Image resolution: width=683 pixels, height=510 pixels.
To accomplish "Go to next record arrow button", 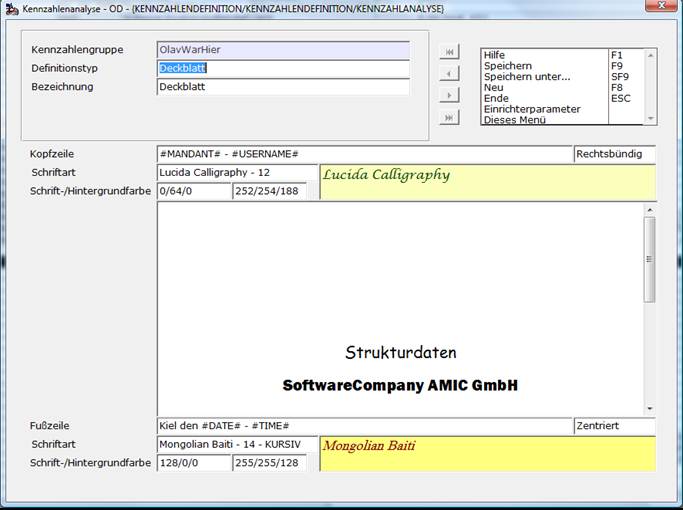I will pyautogui.click(x=450, y=95).
